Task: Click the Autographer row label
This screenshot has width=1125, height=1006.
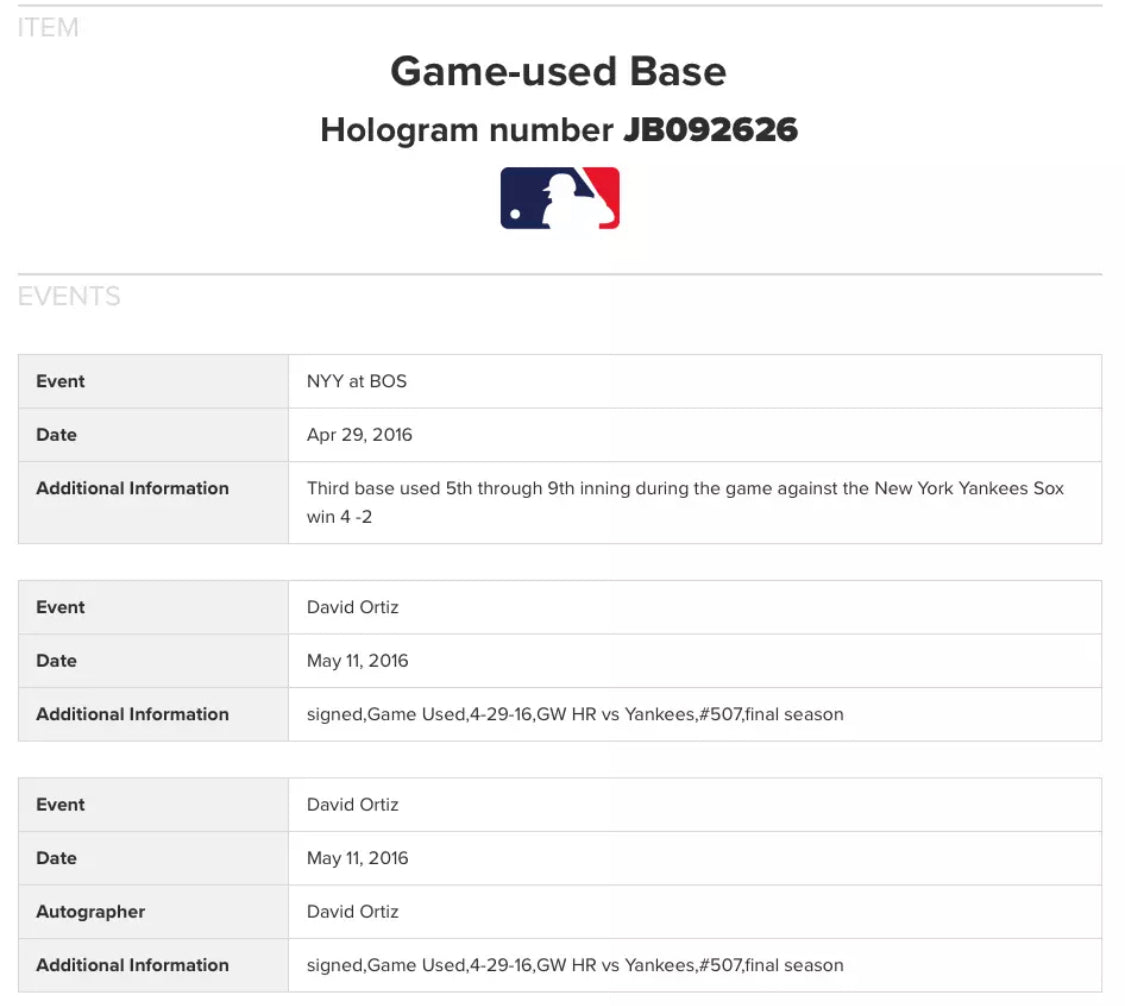Action: point(90,912)
